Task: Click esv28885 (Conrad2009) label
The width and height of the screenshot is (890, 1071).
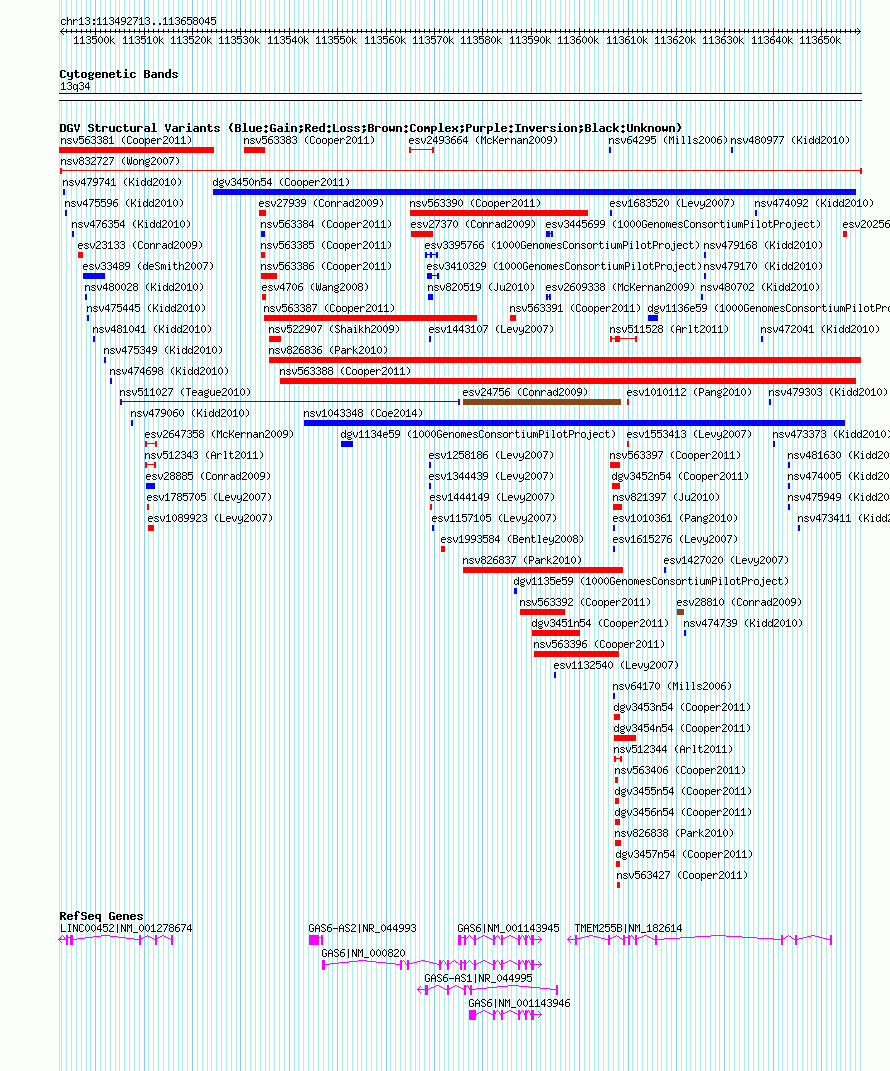Action: tap(208, 477)
